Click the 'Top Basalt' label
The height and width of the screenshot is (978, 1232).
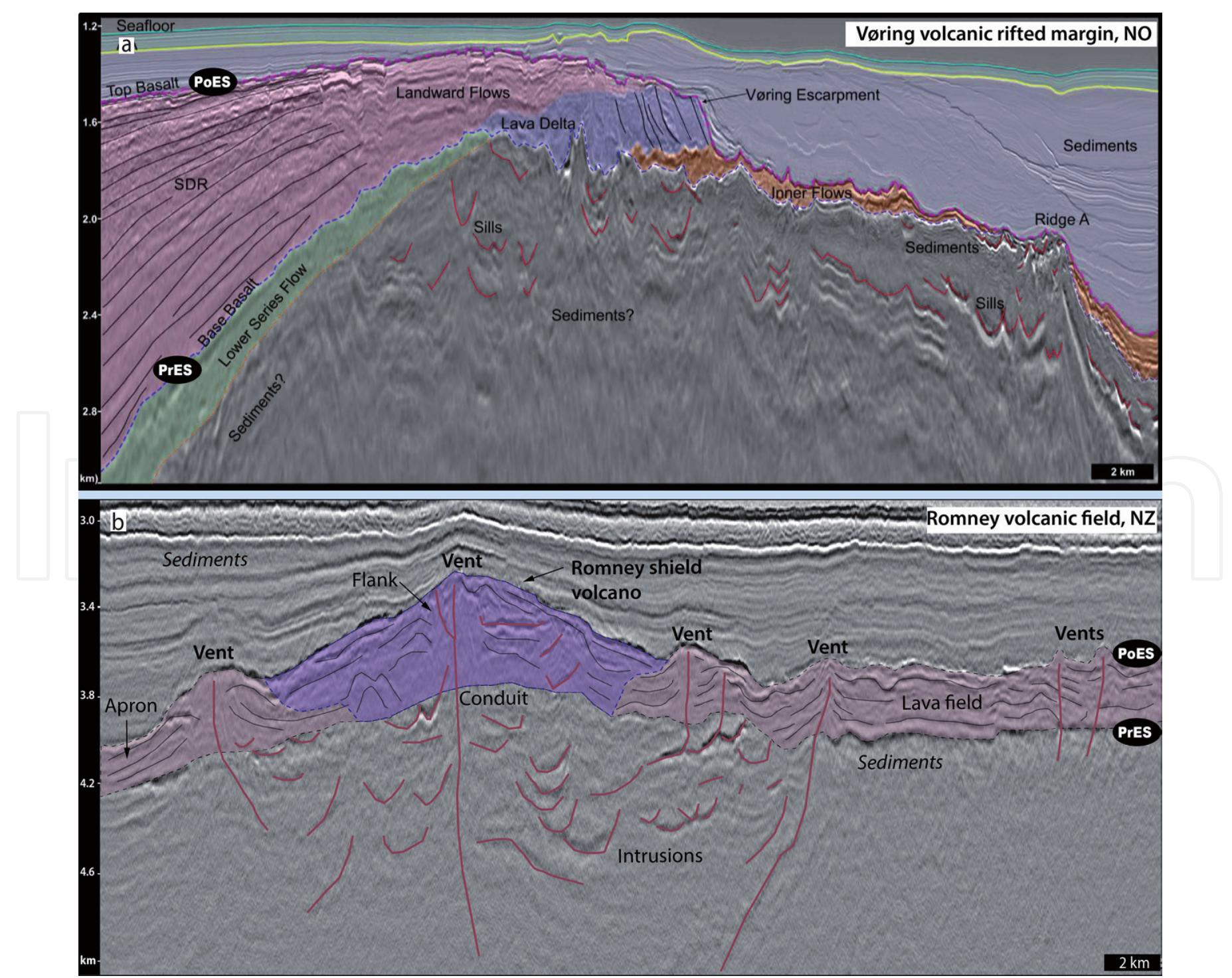(144, 86)
